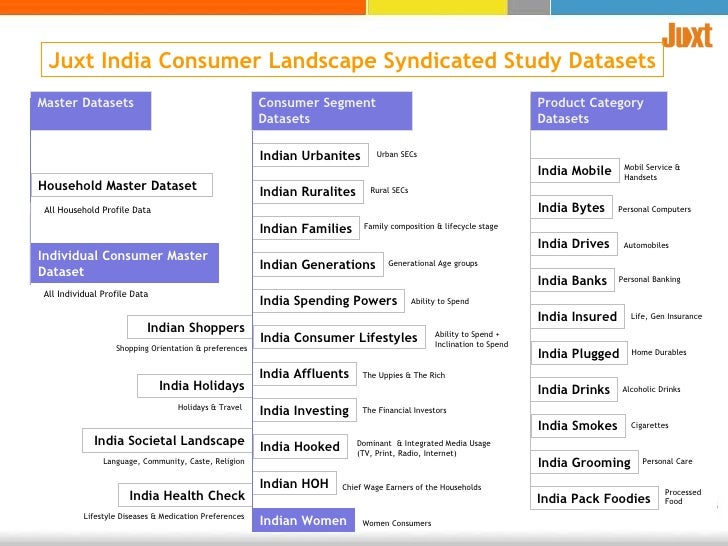Image resolution: width=728 pixels, height=546 pixels.
Task: Click the India Consumer Lifestyles box
Action: [x=339, y=337]
